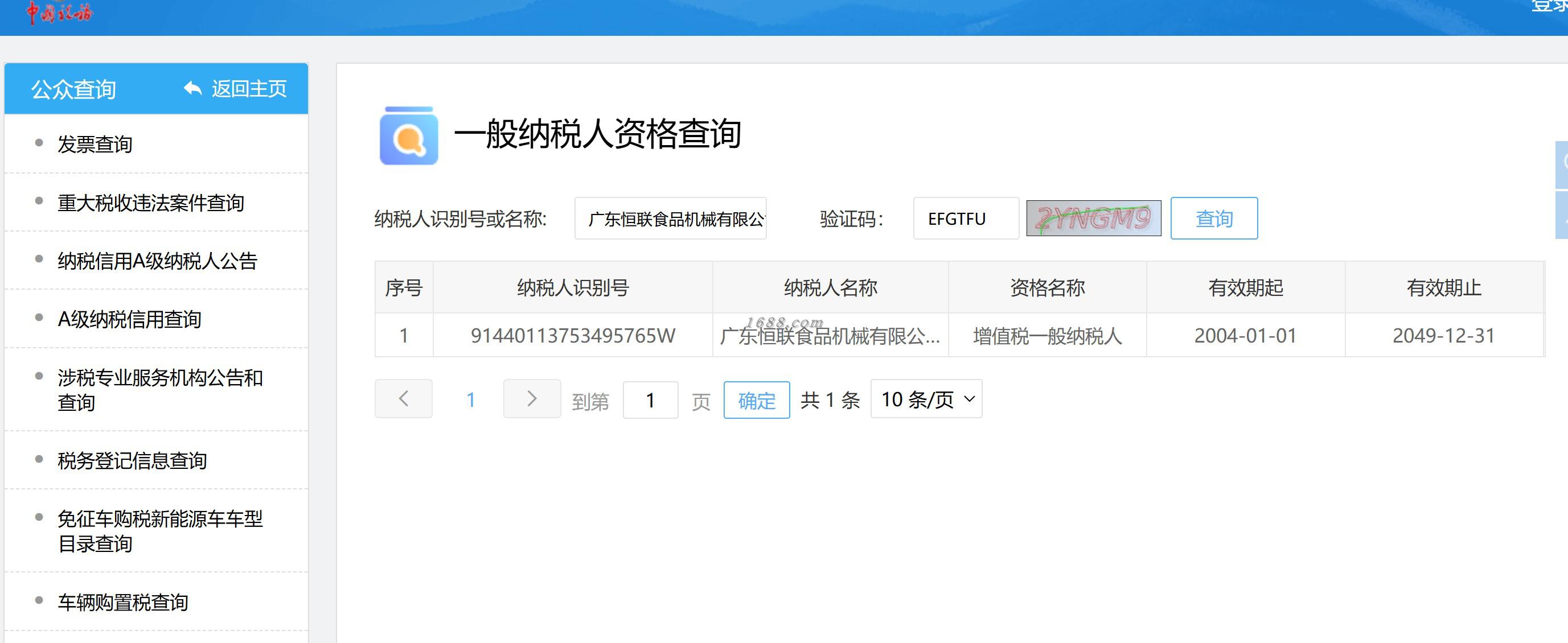Screen dimensions: 1568x643
Task: Select 车辆购置税查询 menu item
Action: (x=122, y=602)
